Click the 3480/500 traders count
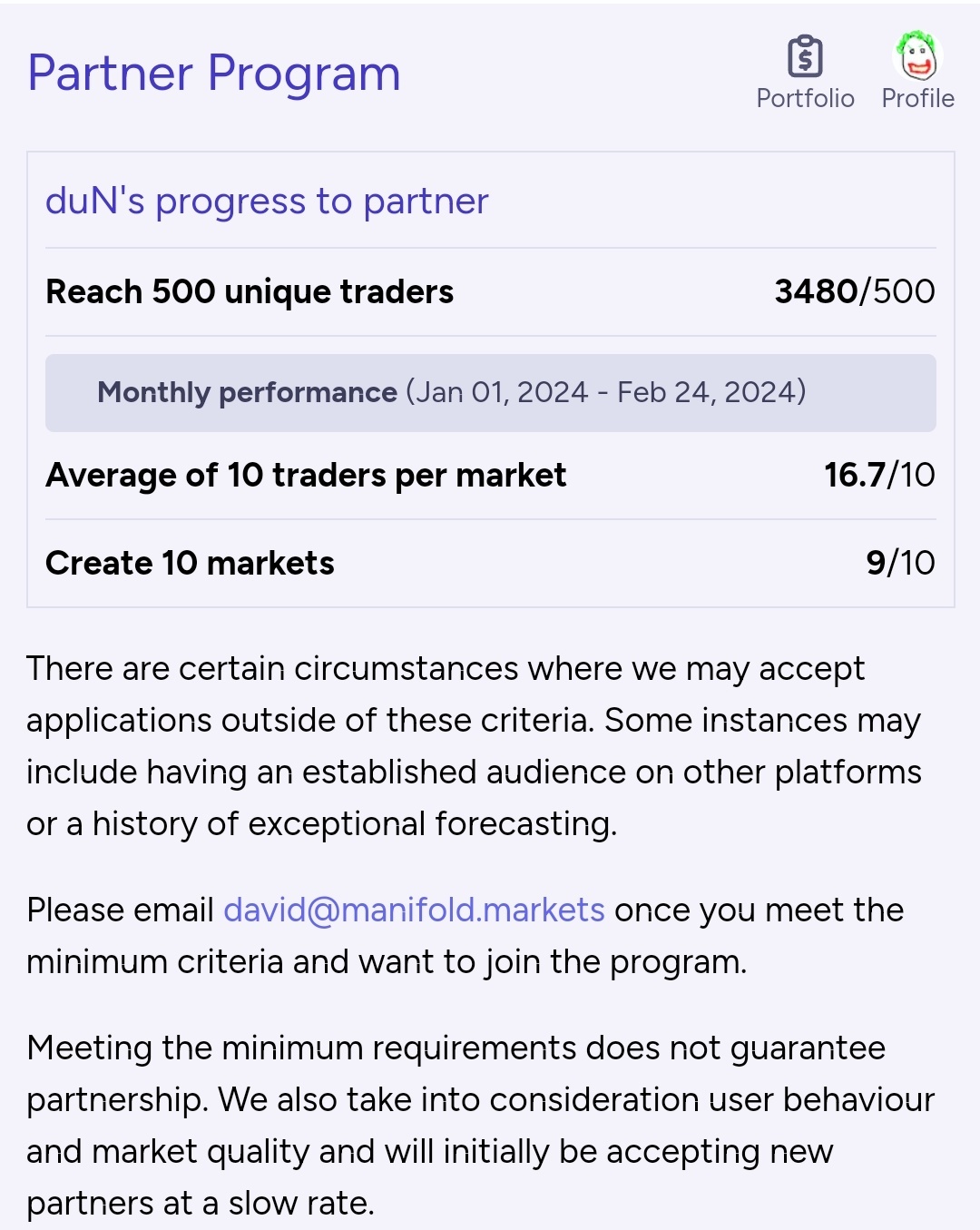Screen dimensions: 980x1230 click(x=855, y=291)
